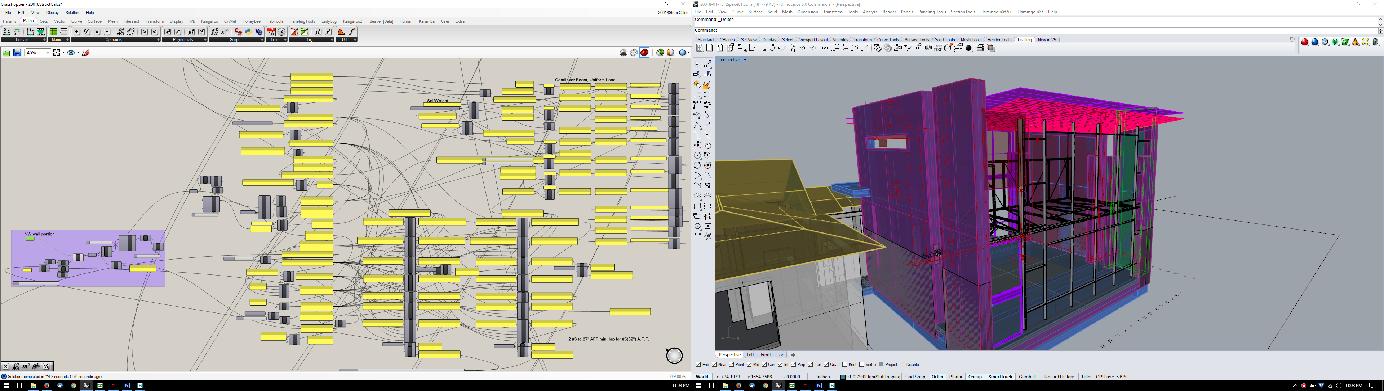Open Task View on taskbar beneath Rhino

(x=711, y=385)
